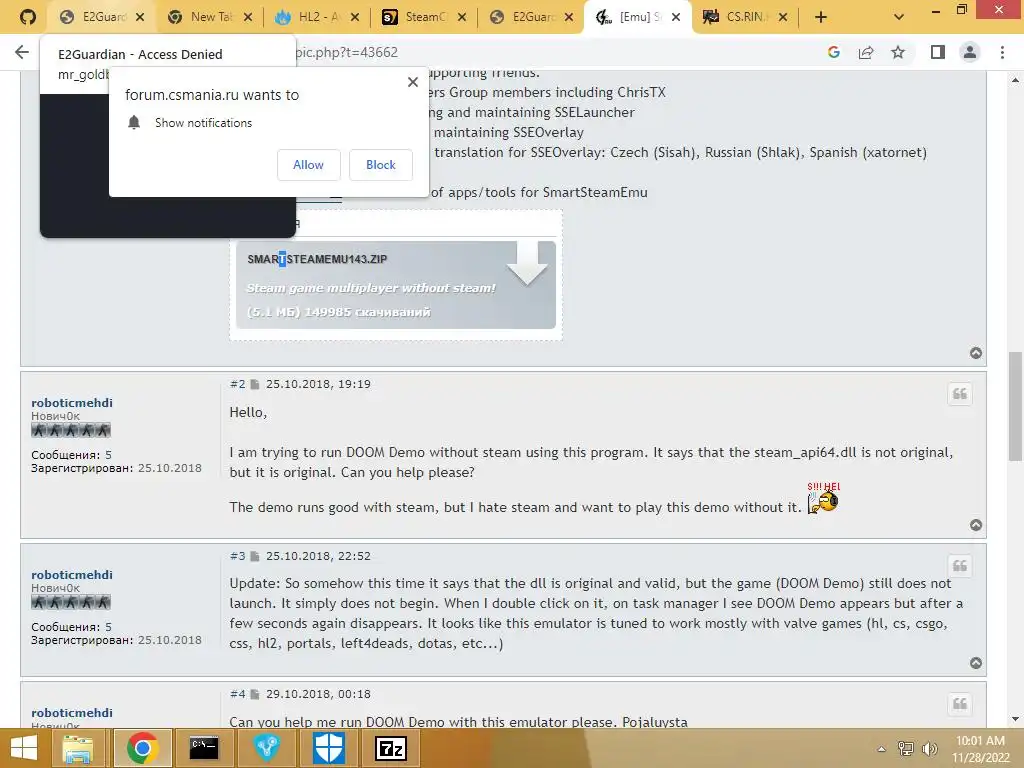Image resolution: width=1024 pixels, height=768 pixels.
Task: Close the HL2 tab
Action: coord(355,18)
